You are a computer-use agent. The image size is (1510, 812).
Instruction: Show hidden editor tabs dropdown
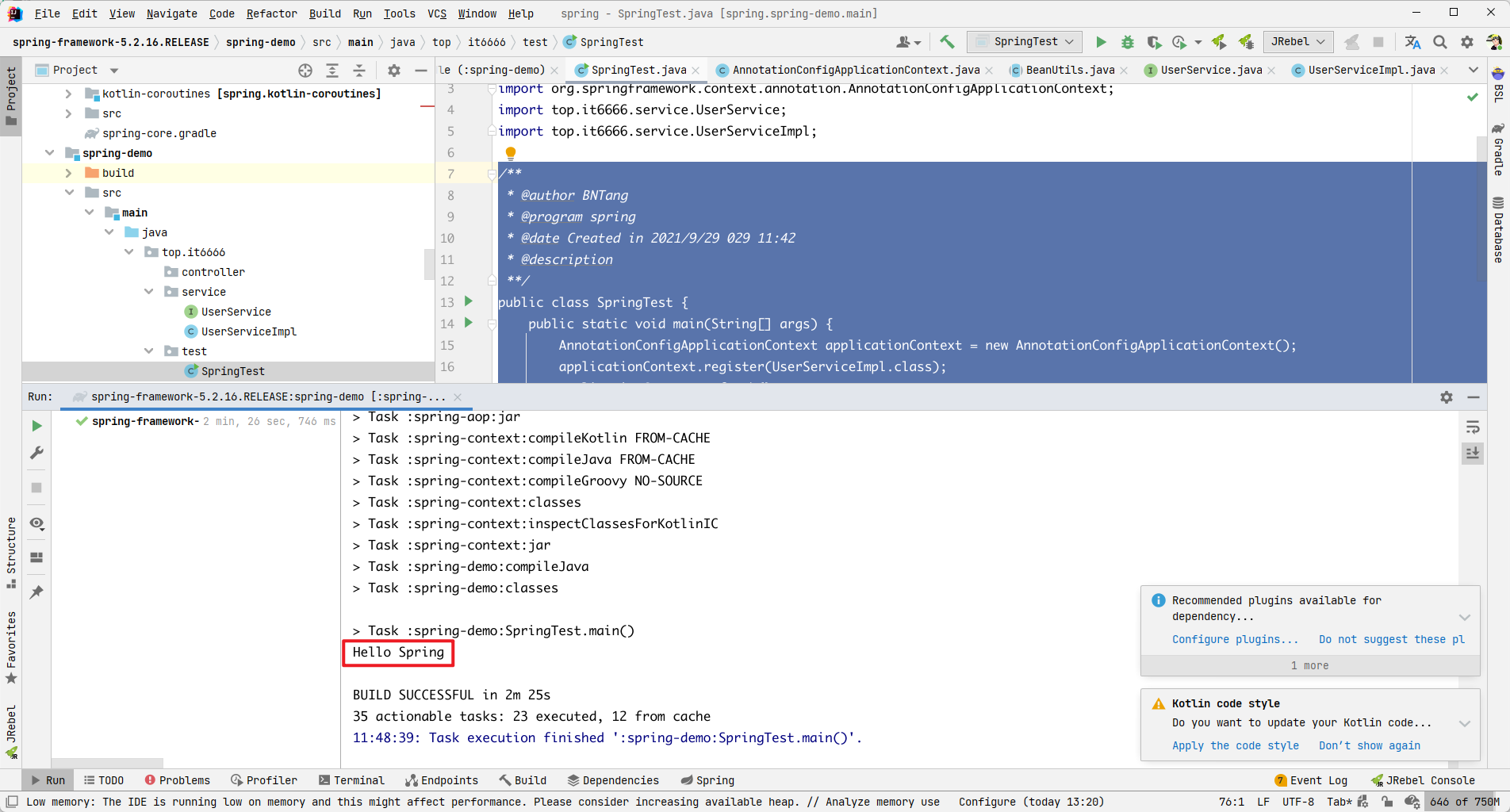coord(1474,71)
